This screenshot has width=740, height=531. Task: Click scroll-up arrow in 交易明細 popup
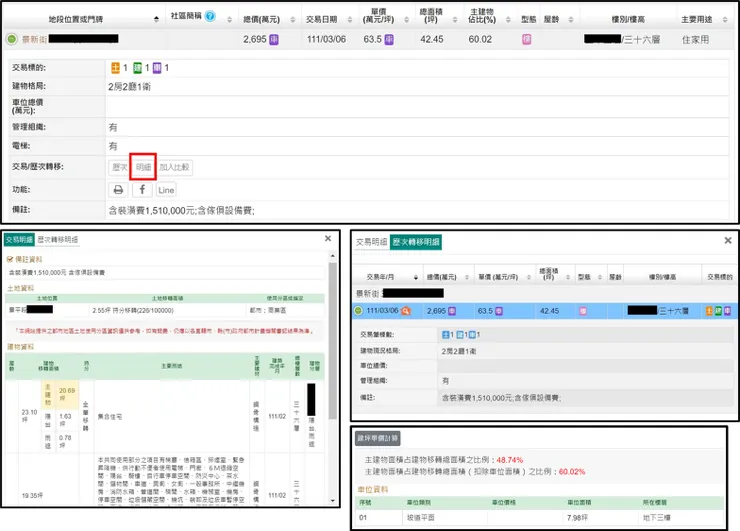333,256
